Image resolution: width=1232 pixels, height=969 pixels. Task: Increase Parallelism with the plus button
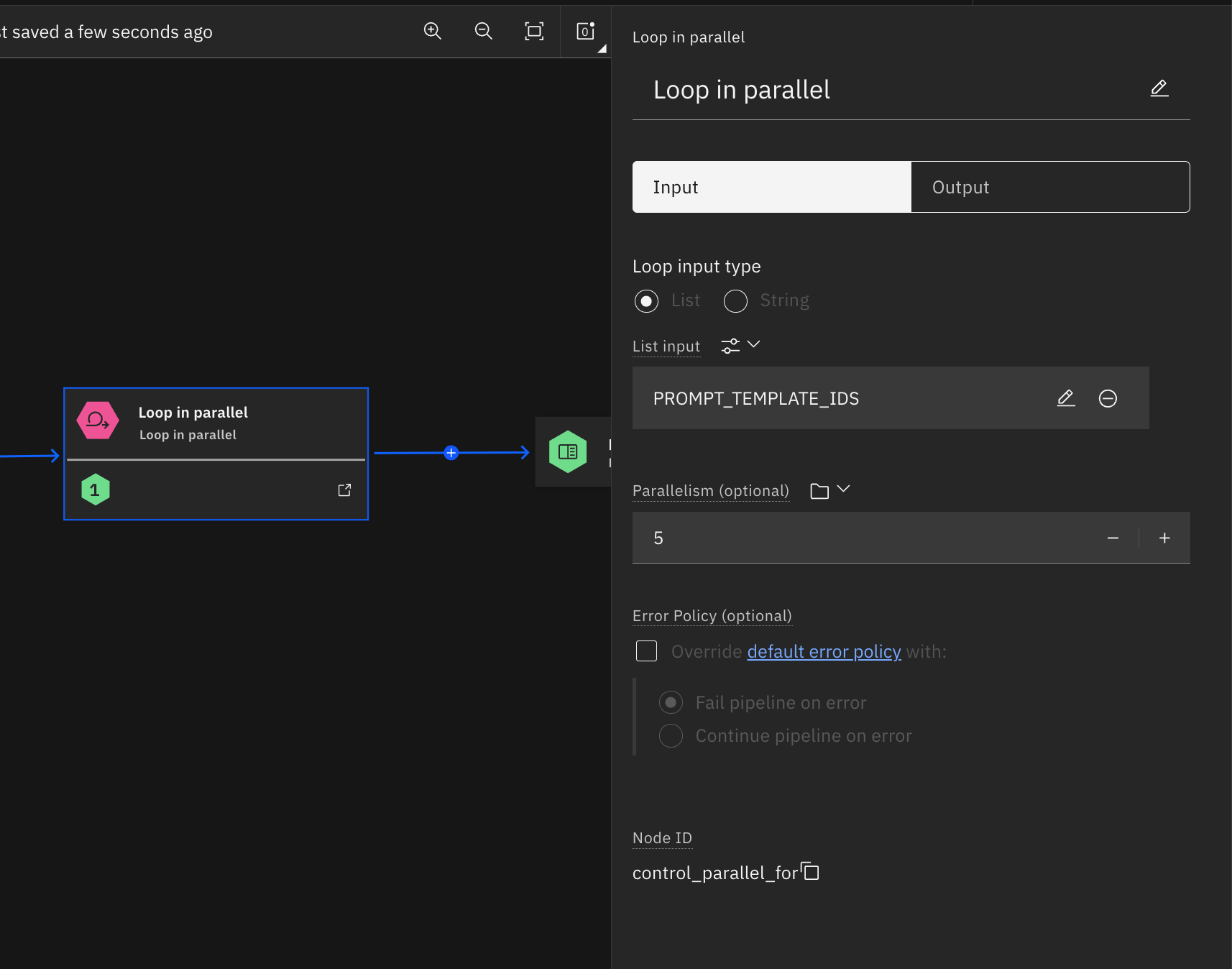pyautogui.click(x=1164, y=537)
